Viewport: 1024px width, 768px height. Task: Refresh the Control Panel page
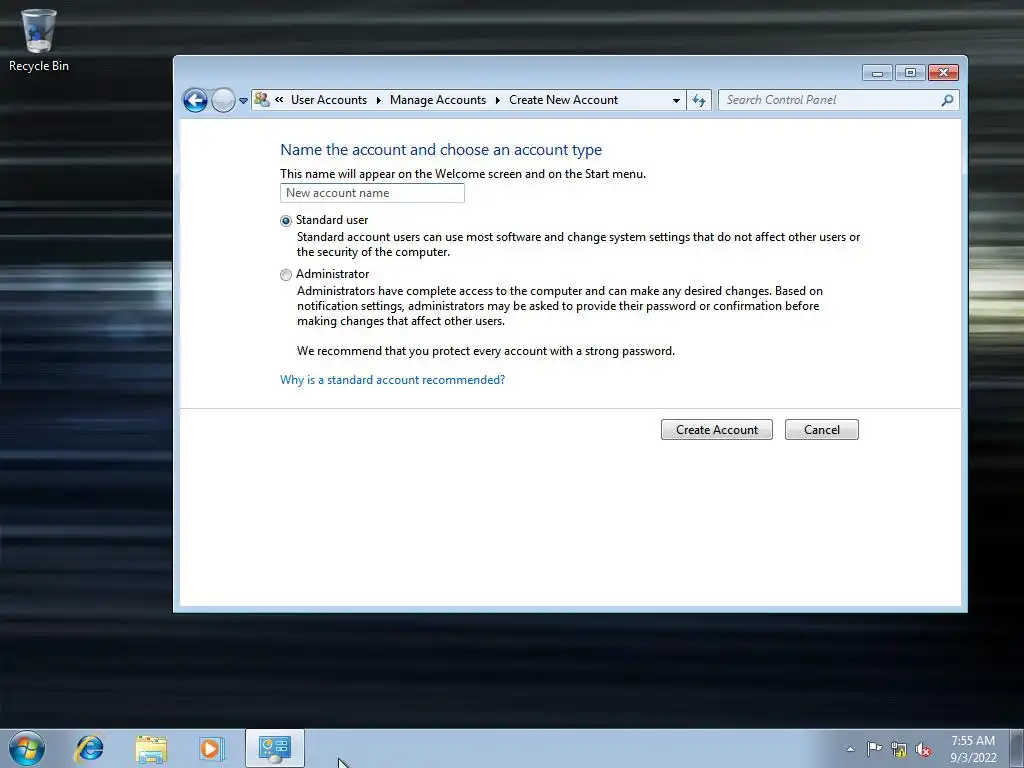pyautogui.click(x=699, y=100)
